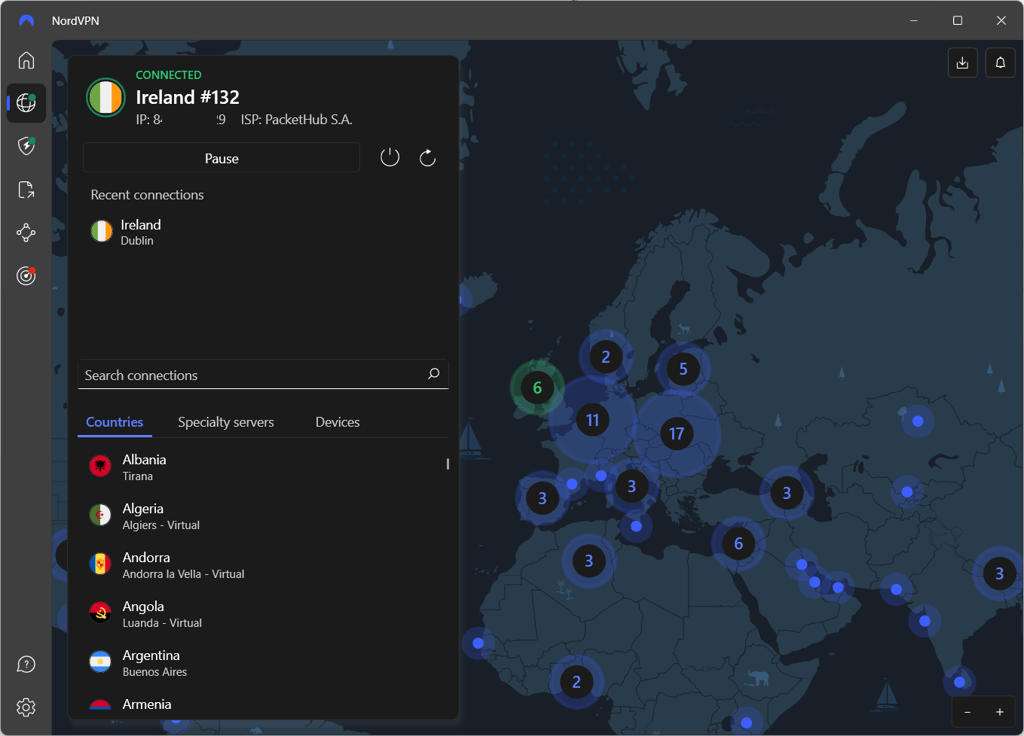
Task: Connect to Argentina Buenos Aires
Action: [x=261, y=663]
